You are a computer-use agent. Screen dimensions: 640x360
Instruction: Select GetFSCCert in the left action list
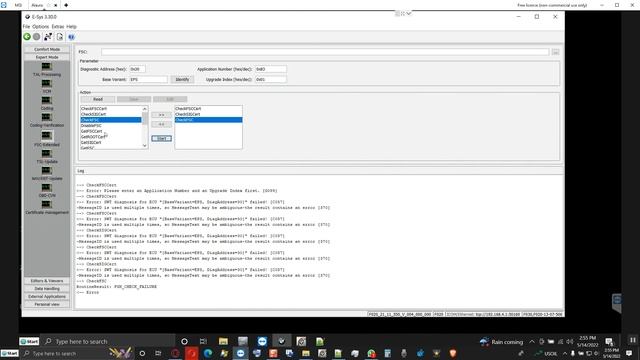click(111, 131)
